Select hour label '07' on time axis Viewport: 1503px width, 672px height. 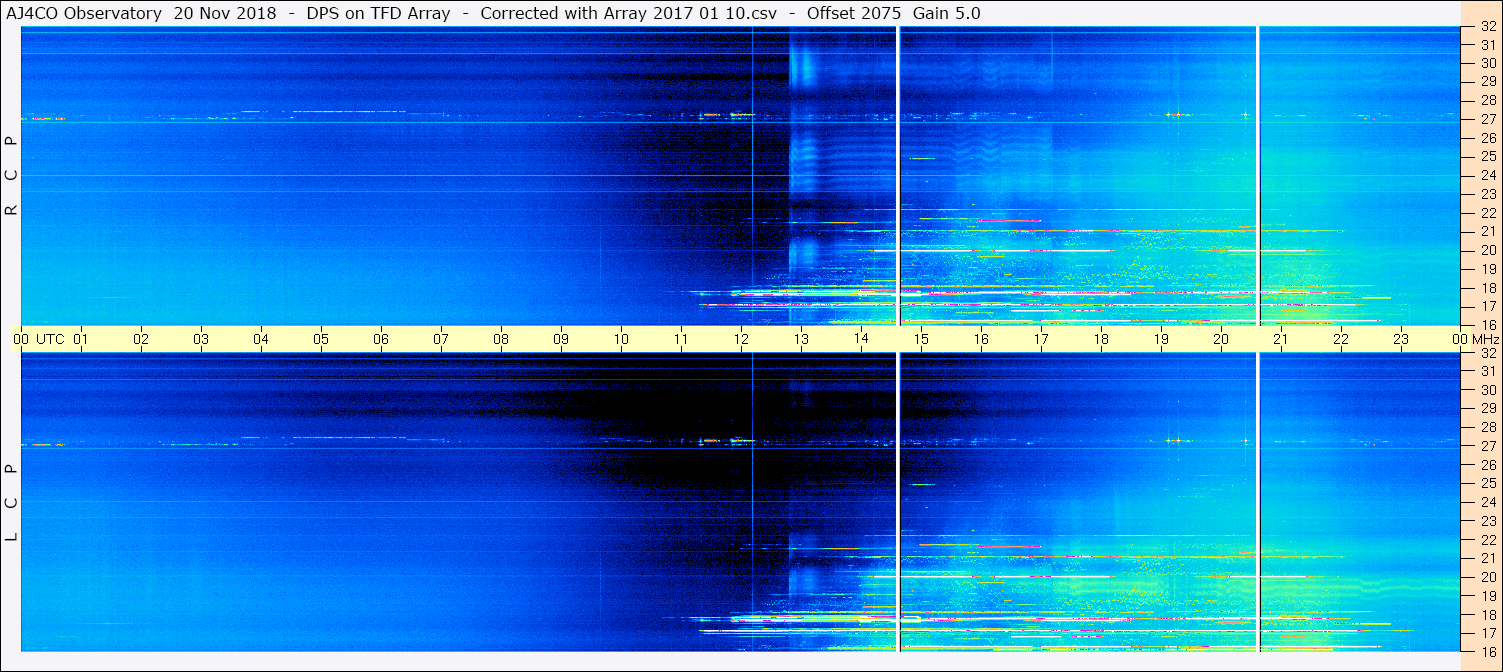tap(441, 339)
